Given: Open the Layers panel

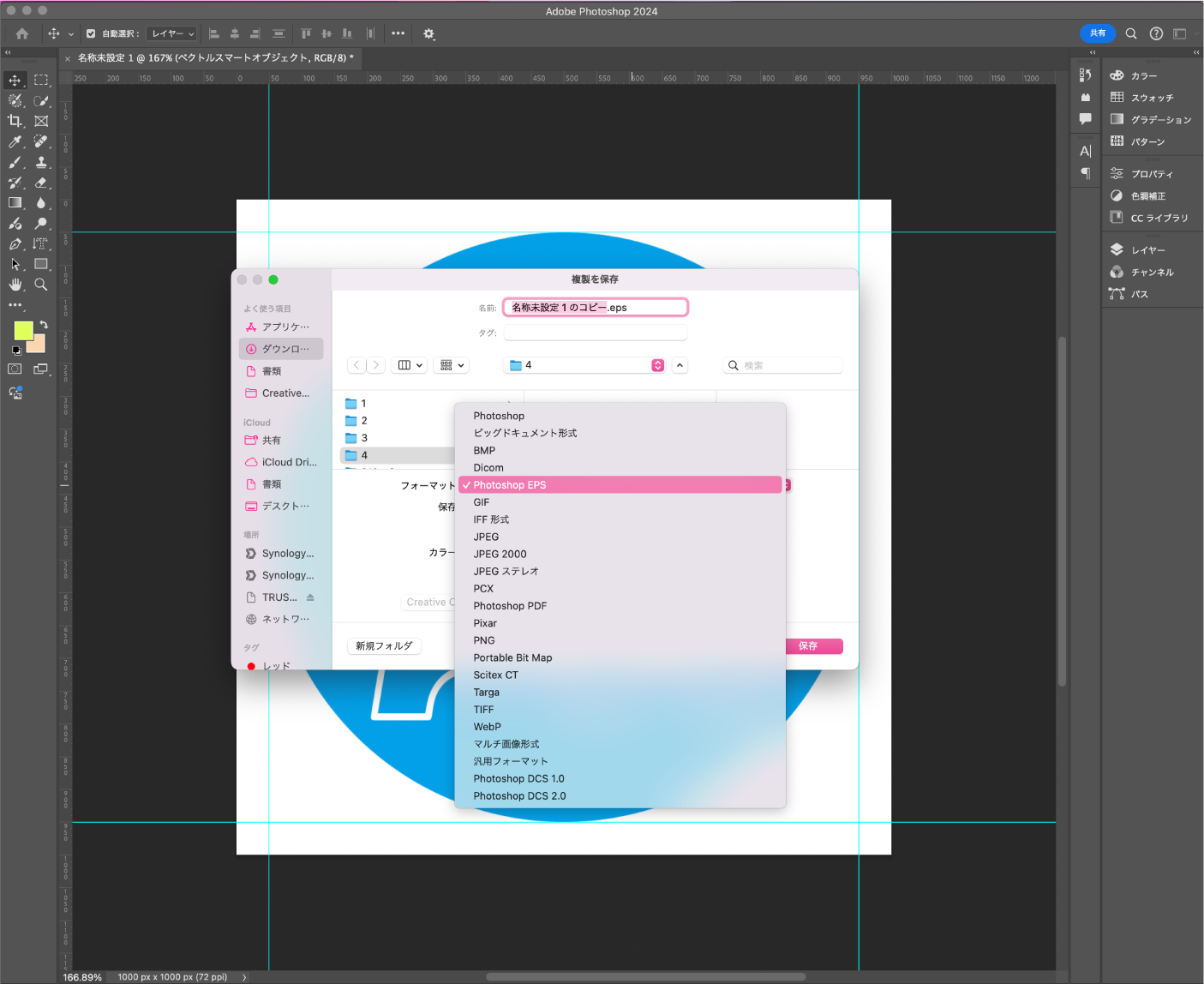Looking at the screenshot, I should [x=1147, y=250].
